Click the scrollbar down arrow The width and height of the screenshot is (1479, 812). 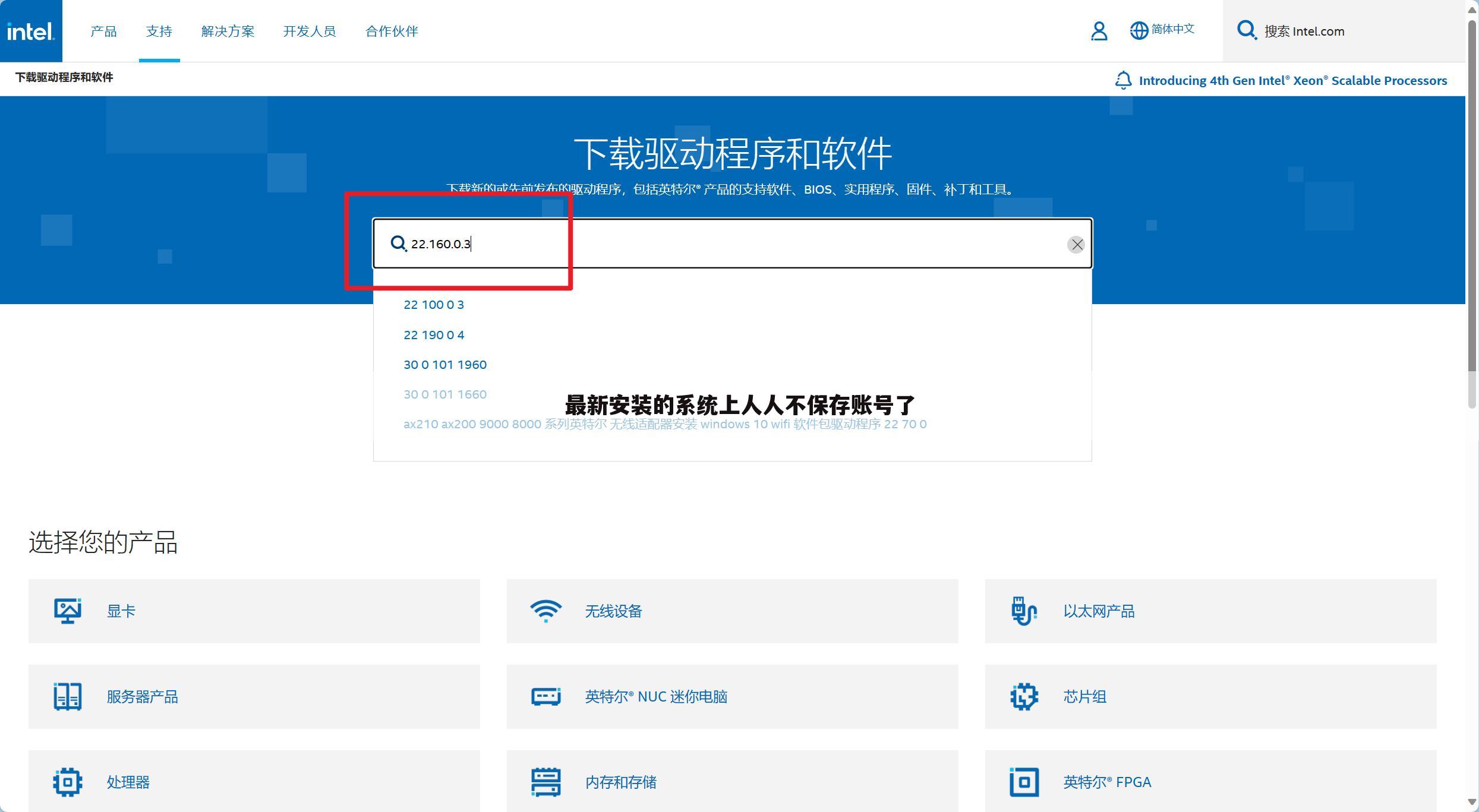point(1472,802)
